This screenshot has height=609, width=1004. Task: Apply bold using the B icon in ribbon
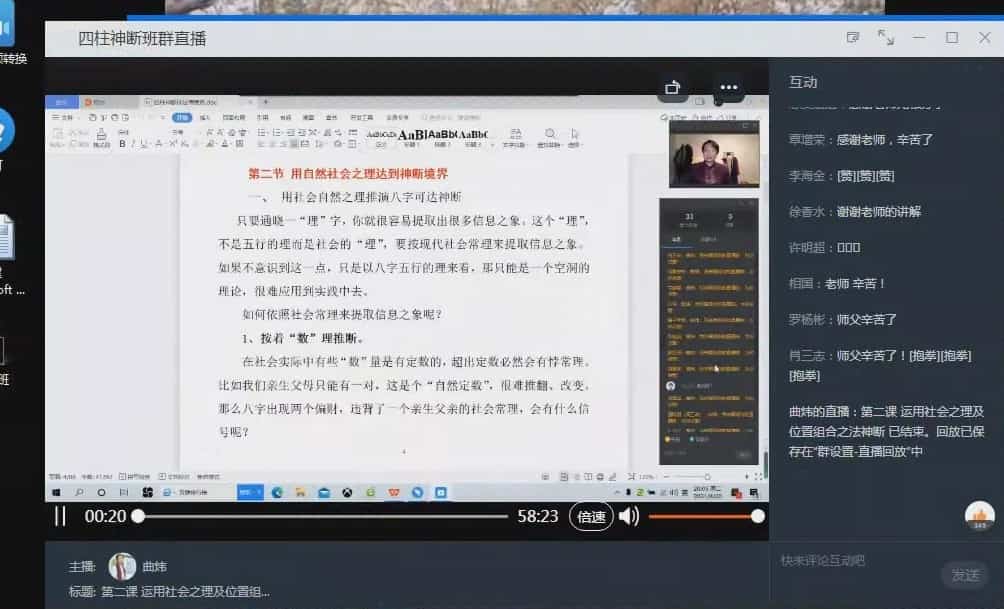[x=122, y=143]
